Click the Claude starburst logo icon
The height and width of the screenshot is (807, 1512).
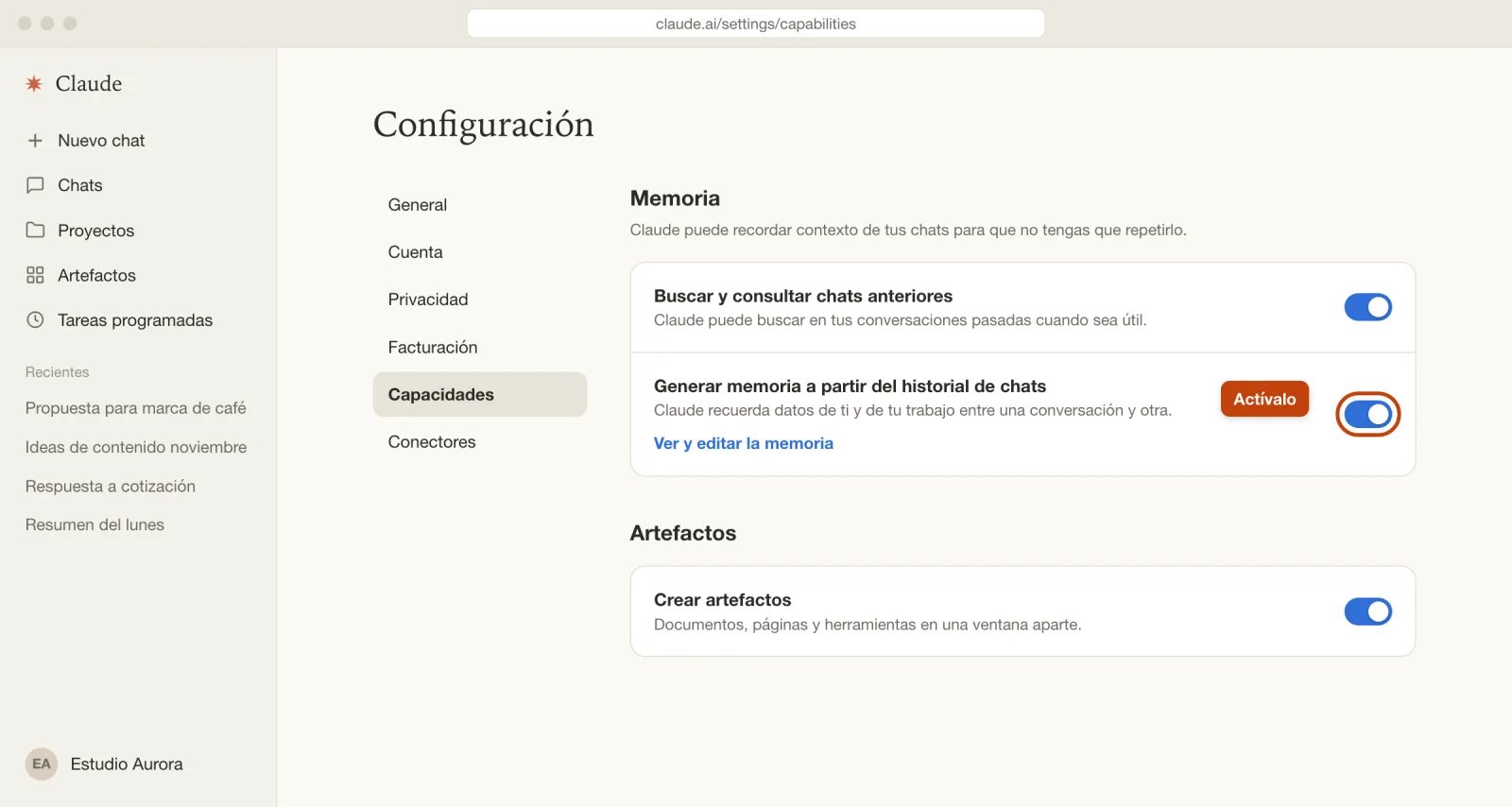click(x=34, y=83)
